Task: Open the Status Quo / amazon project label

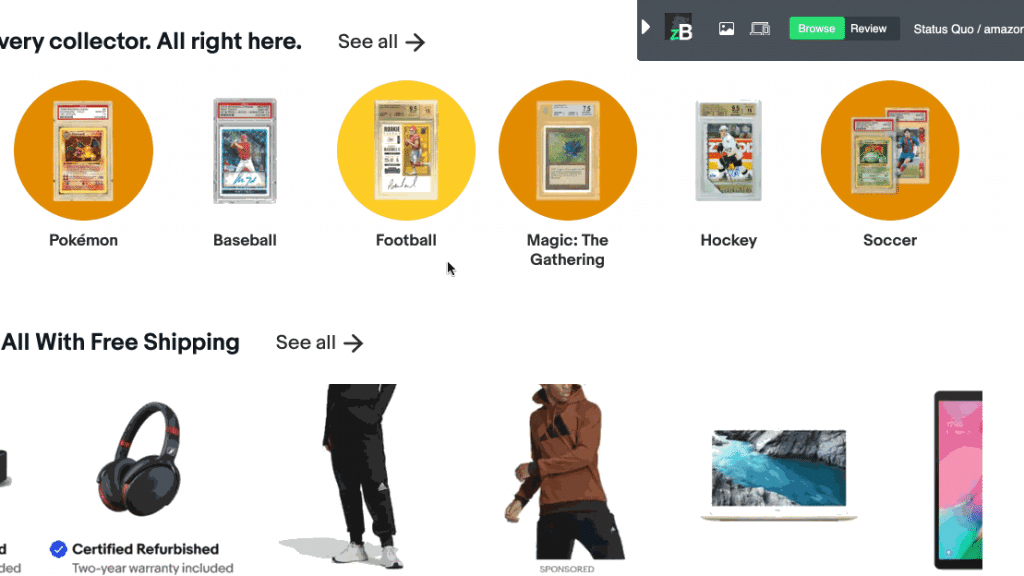Action: click(x=968, y=29)
